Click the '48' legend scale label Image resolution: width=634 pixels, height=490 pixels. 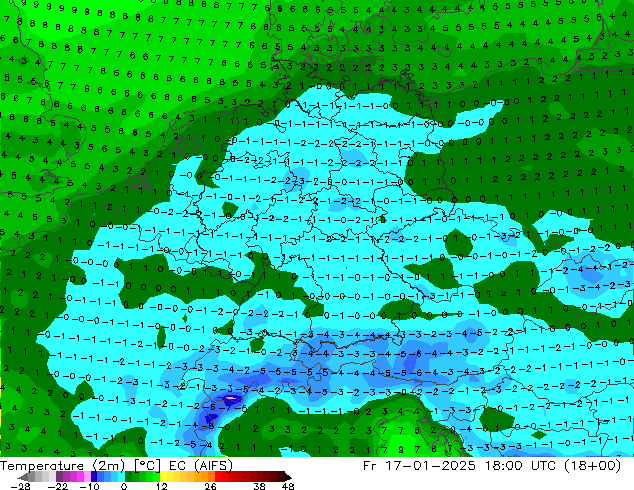288,486
